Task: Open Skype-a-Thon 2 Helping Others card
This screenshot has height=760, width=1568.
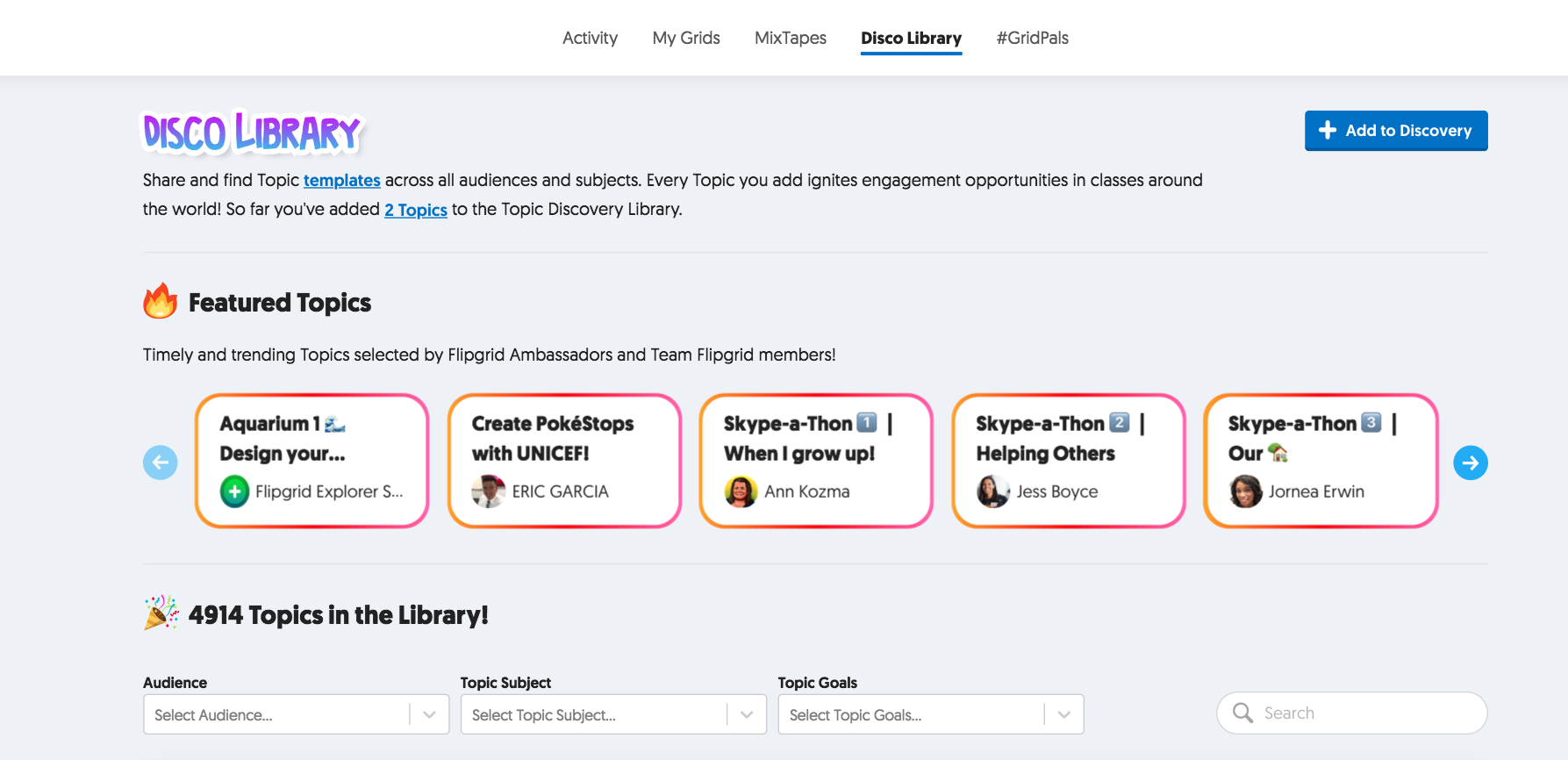Action: [x=1069, y=461]
